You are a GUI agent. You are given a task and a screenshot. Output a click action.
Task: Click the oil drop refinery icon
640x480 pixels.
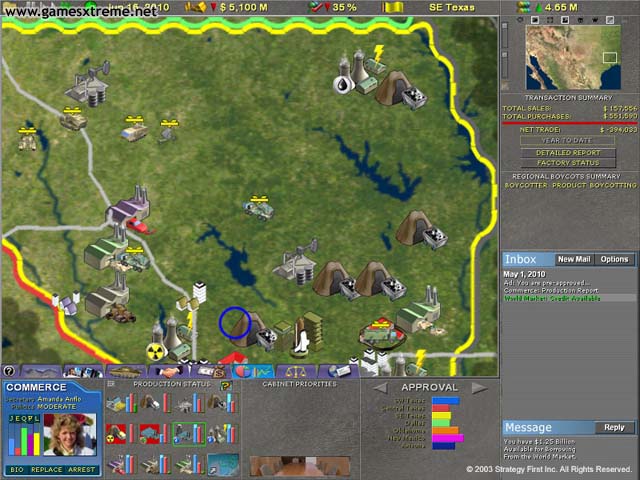pos(343,85)
